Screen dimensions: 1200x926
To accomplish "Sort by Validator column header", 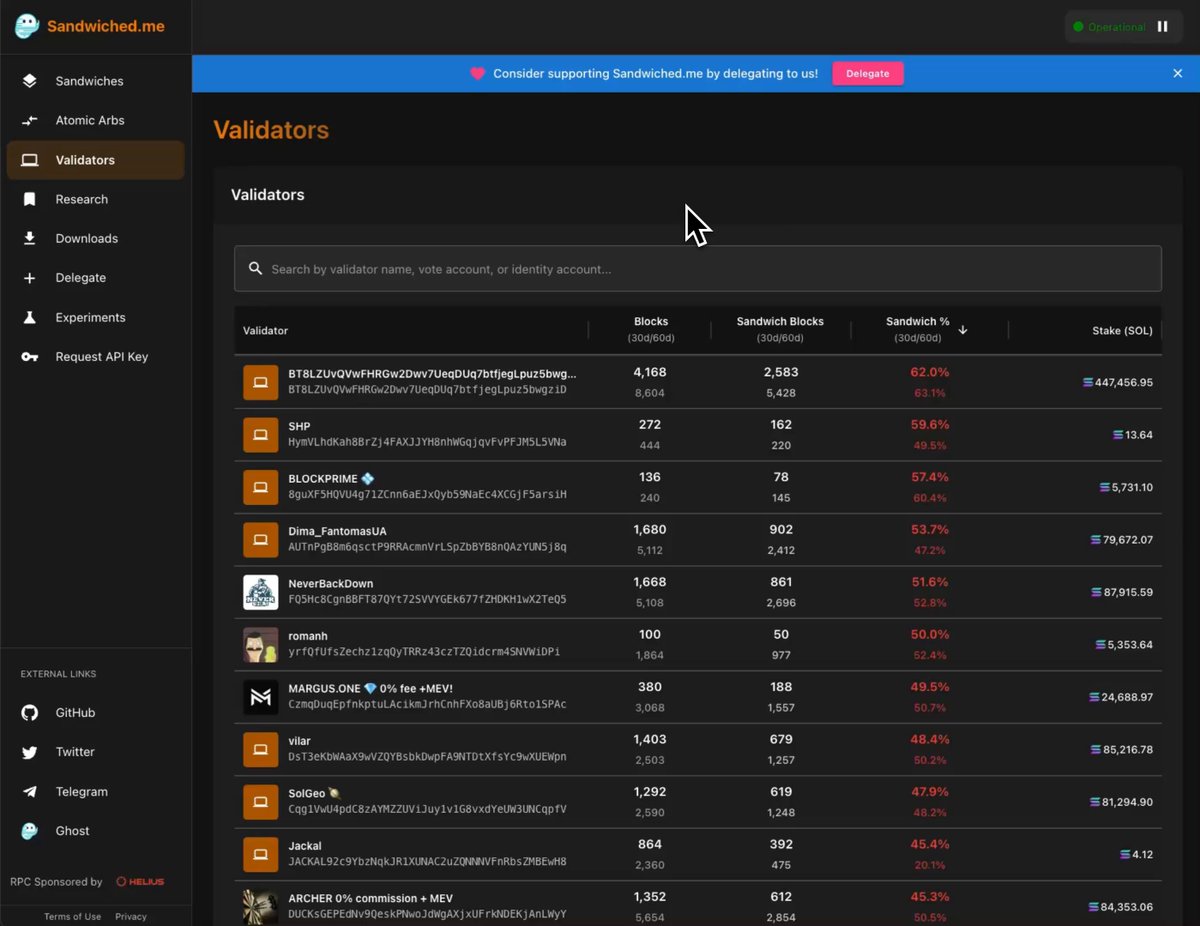I will tap(265, 330).
